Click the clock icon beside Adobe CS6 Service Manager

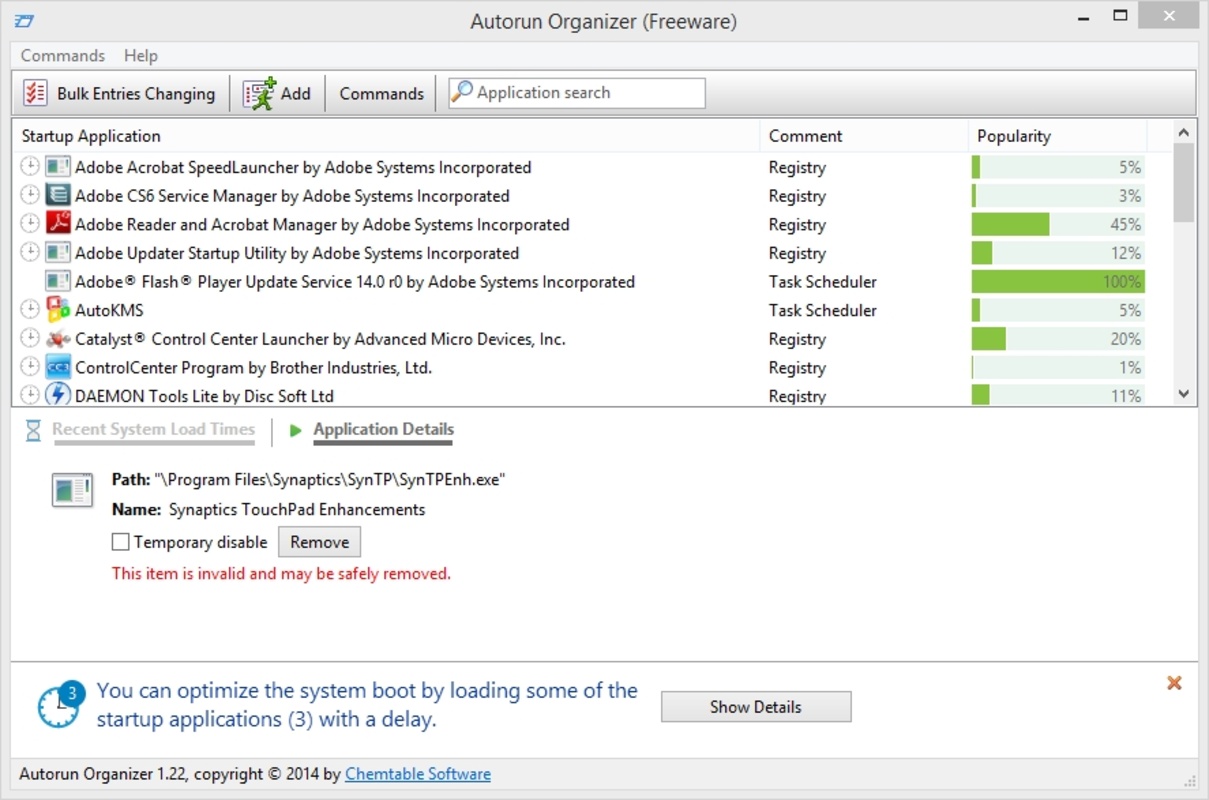click(30, 195)
